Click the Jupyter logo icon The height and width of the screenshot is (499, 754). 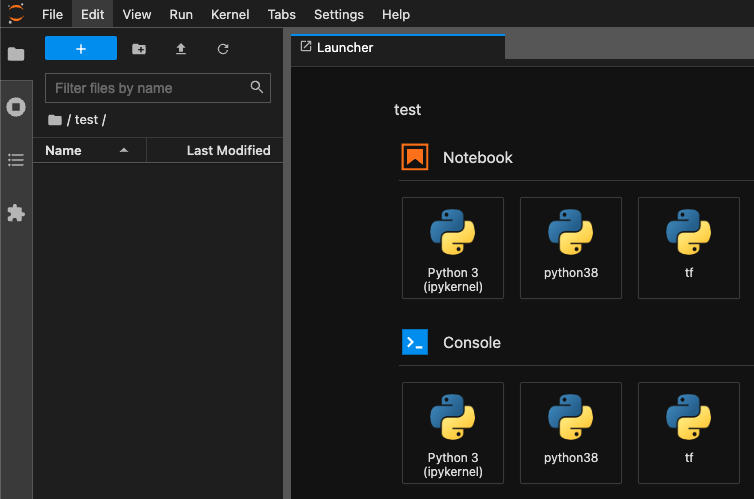(16, 13)
